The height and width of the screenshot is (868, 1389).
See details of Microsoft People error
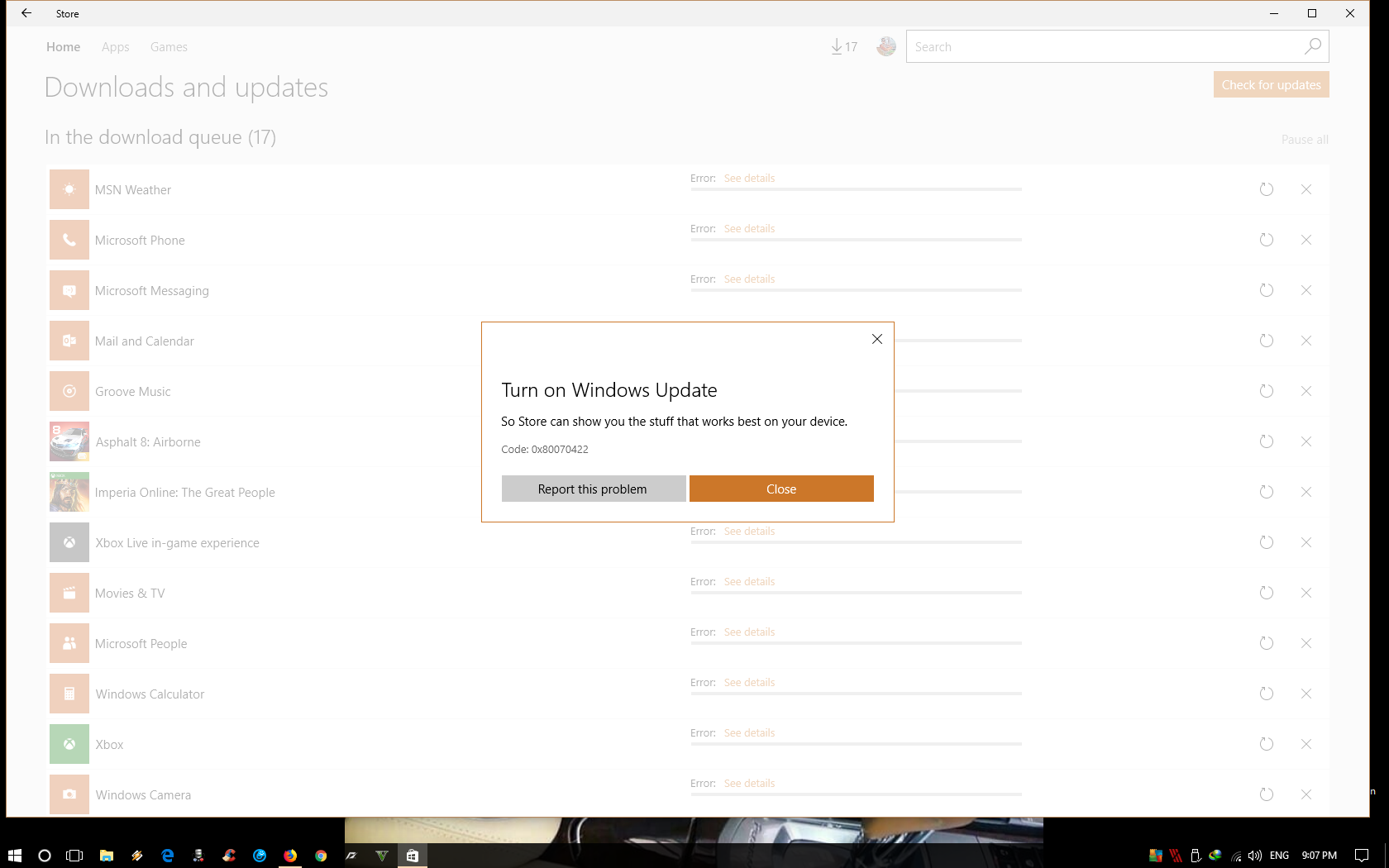coord(749,632)
